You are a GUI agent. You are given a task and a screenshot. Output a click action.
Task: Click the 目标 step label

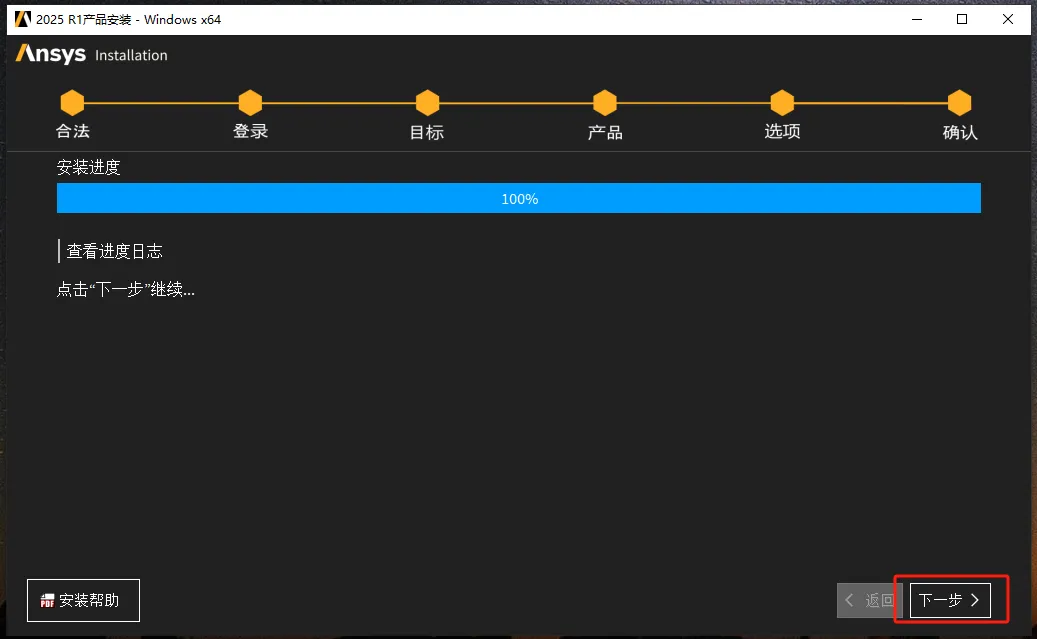[427, 132]
